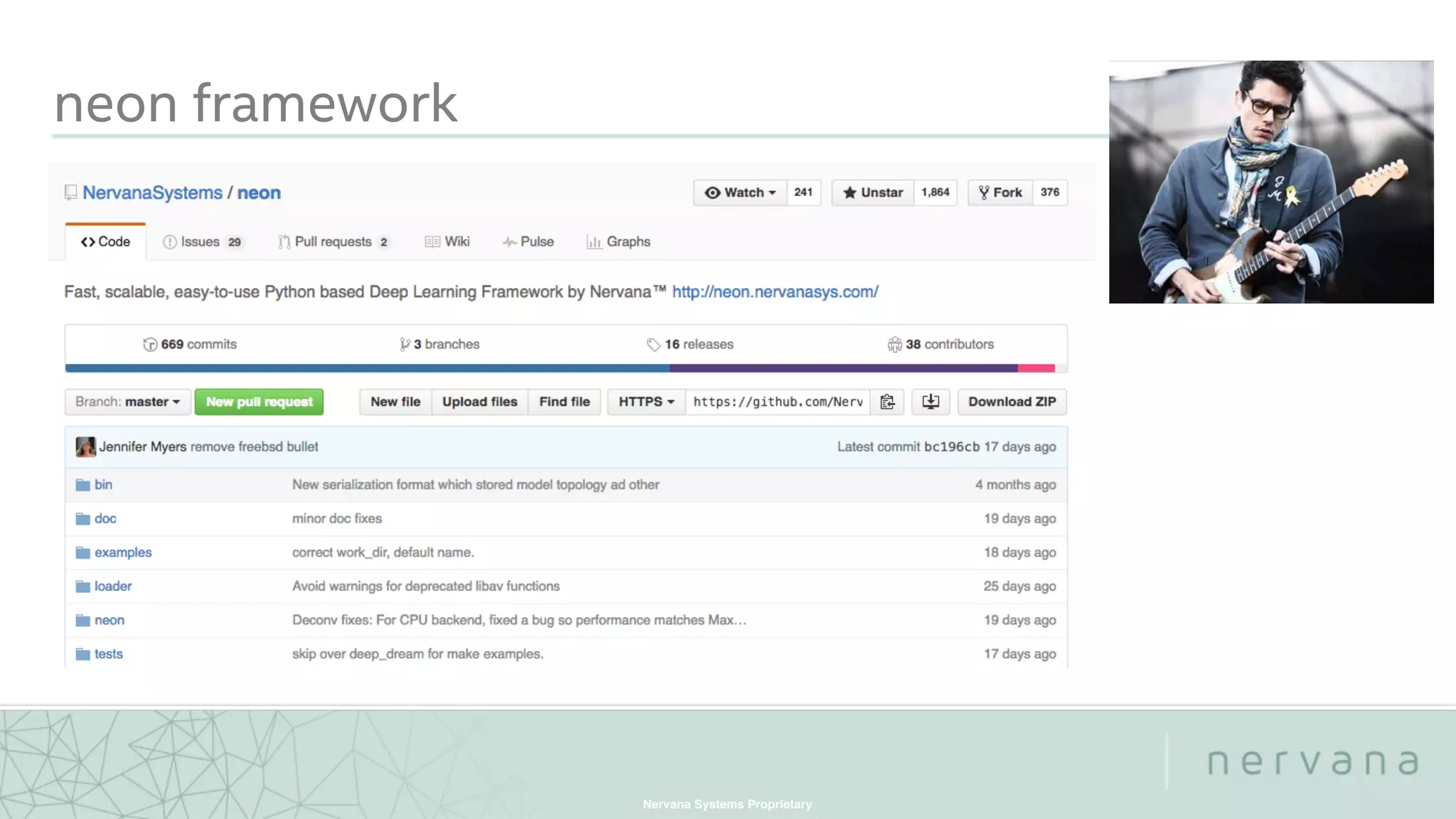The width and height of the screenshot is (1456, 819).
Task: Open Jennifer Myers author name
Action: tap(142, 446)
